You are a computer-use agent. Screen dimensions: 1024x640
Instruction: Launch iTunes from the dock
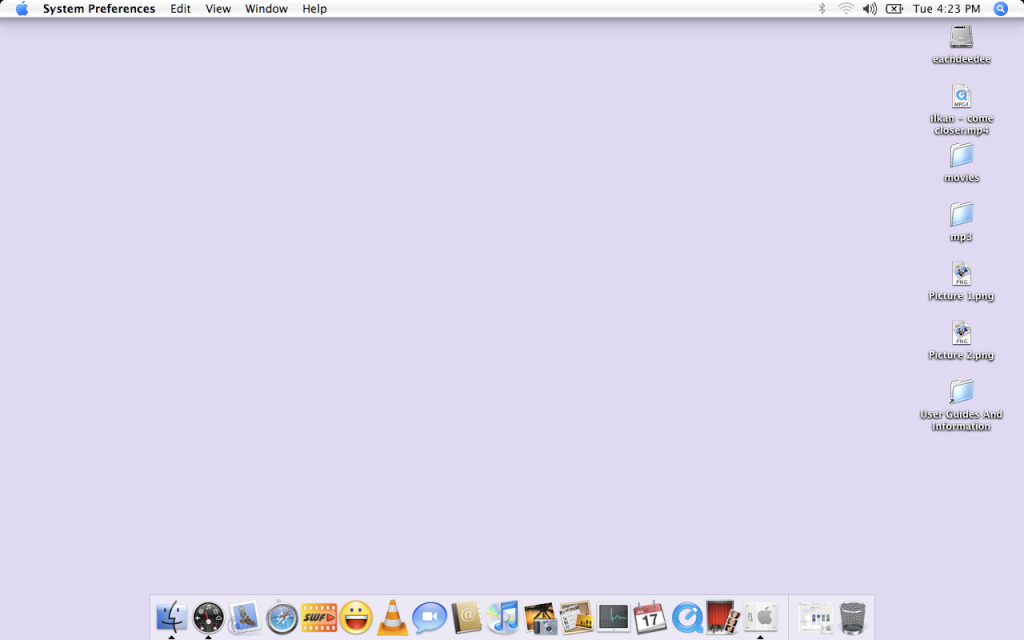click(x=503, y=617)
